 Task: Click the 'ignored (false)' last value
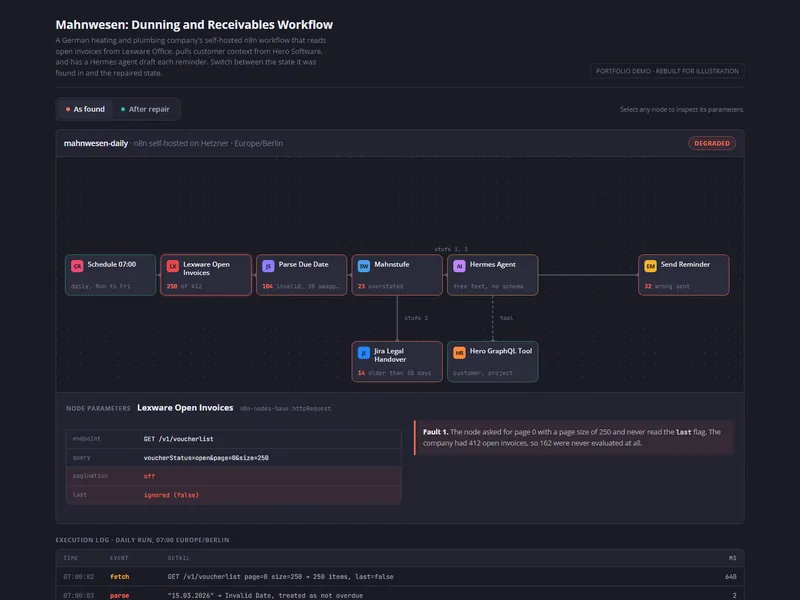pyautogui.click(x=171, y=495)
